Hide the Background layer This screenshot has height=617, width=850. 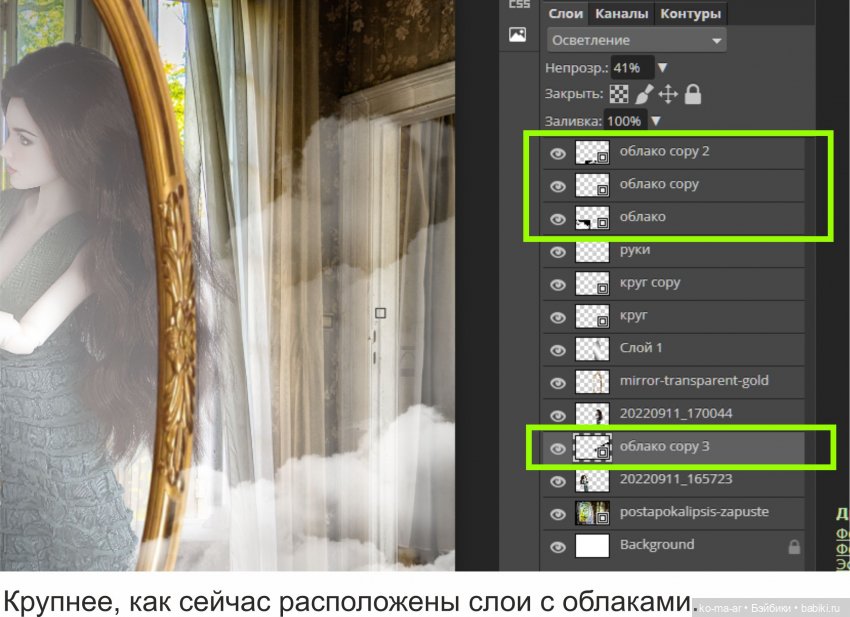point(558,545)
